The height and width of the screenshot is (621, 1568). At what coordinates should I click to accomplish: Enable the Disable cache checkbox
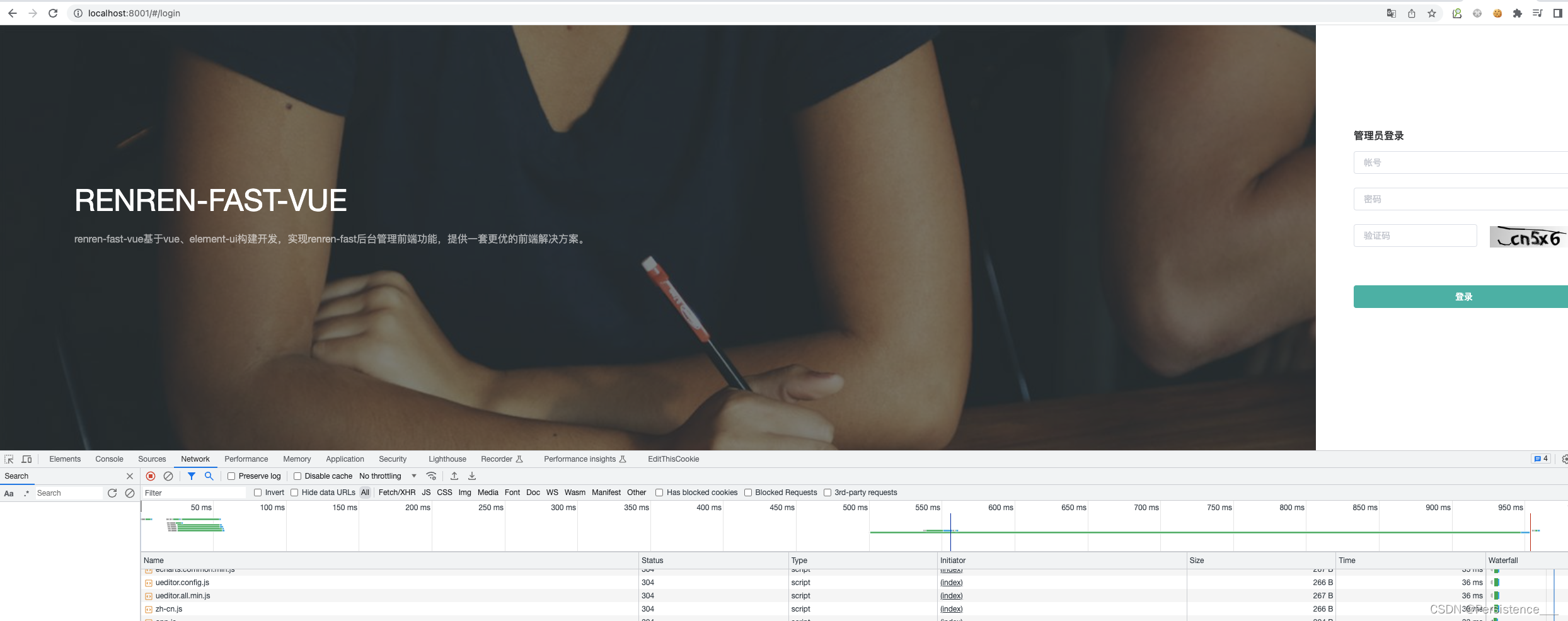pyautogui.click(x=297, y=476)
